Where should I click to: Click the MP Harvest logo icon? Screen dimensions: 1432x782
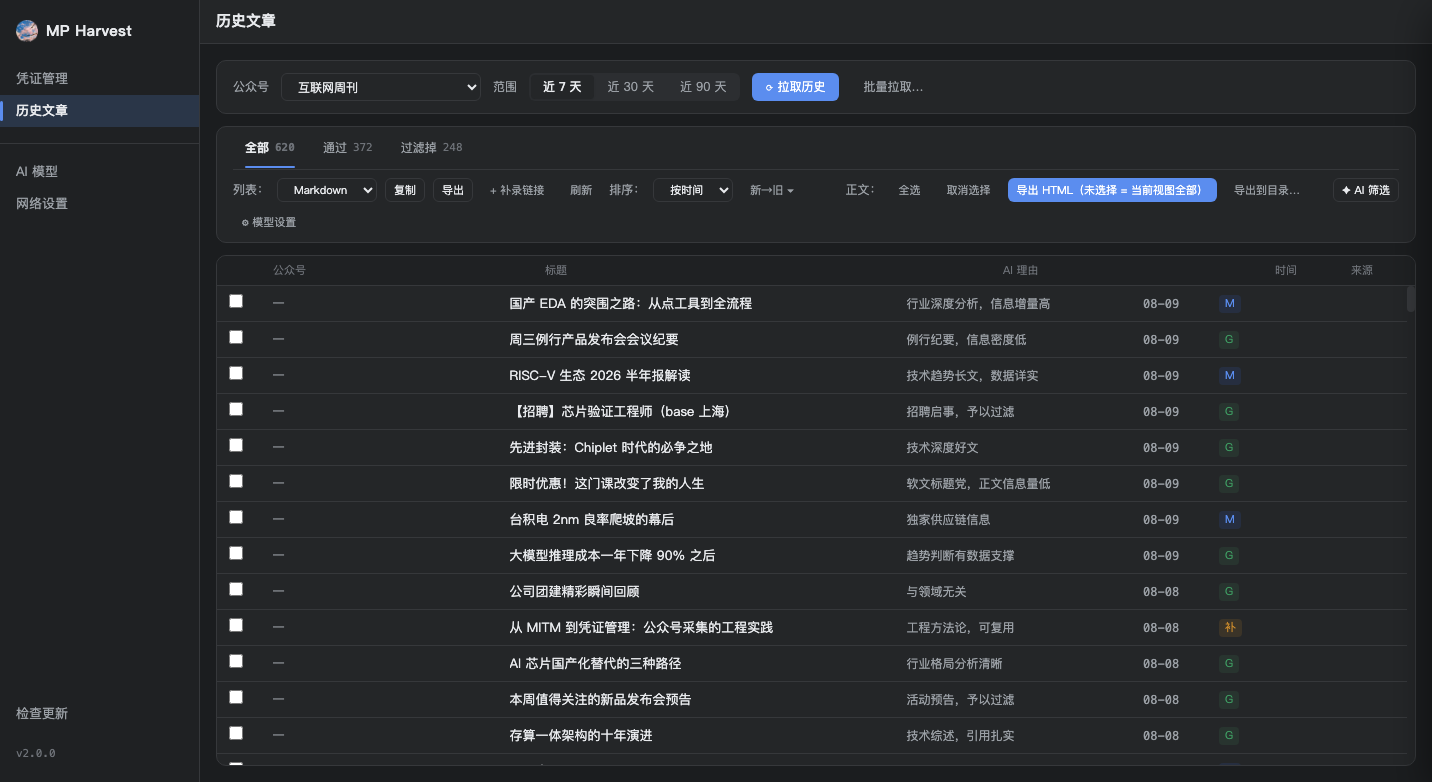pos(27,31)
